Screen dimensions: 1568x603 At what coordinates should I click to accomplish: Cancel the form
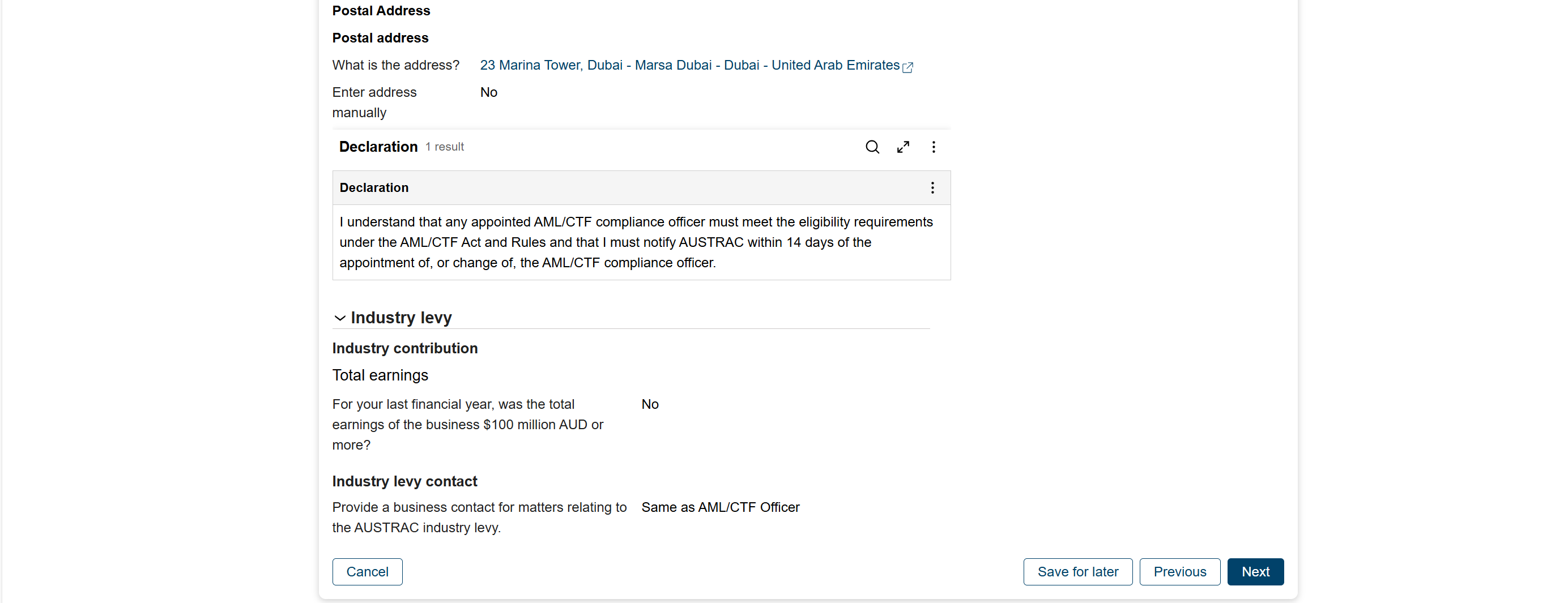(367, 571)
